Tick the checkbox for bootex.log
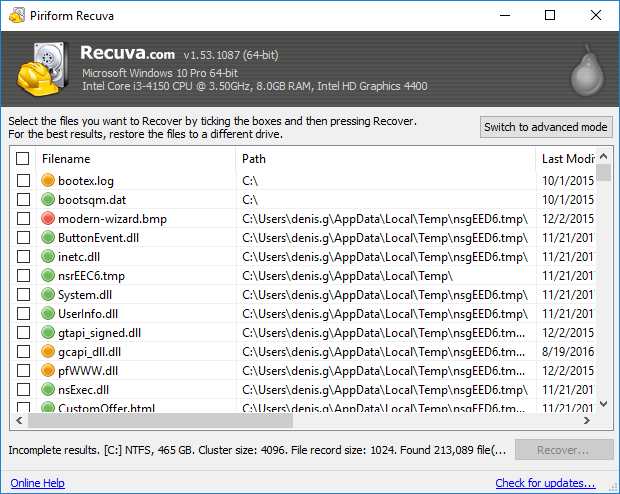Viewport: 620px width, 494px height. (23, 180)
